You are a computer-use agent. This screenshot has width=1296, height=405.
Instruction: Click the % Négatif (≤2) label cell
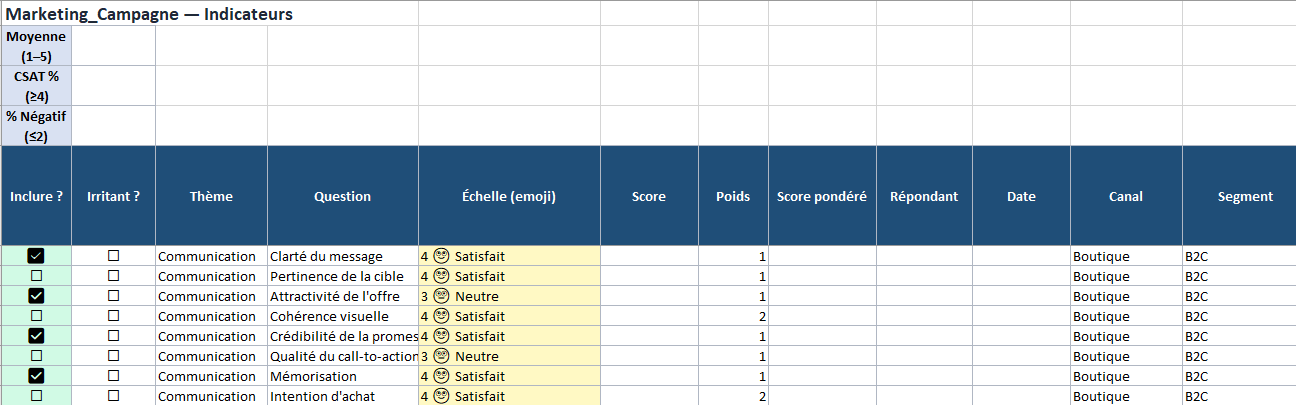pyautogui.click(x=36, y=126)
